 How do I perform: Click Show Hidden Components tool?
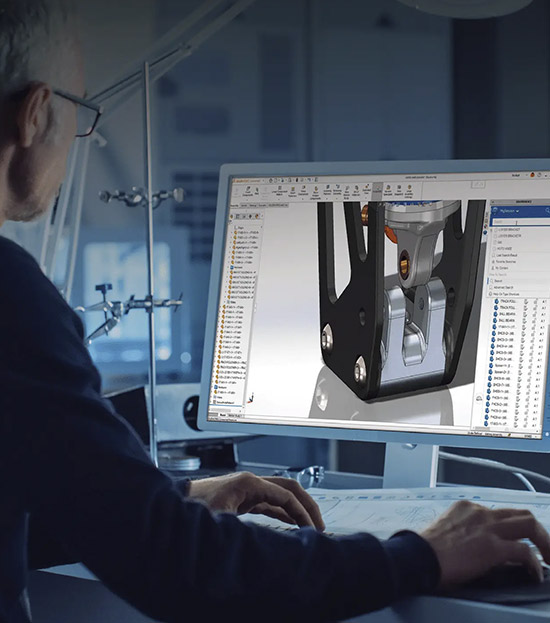(316, 193)
